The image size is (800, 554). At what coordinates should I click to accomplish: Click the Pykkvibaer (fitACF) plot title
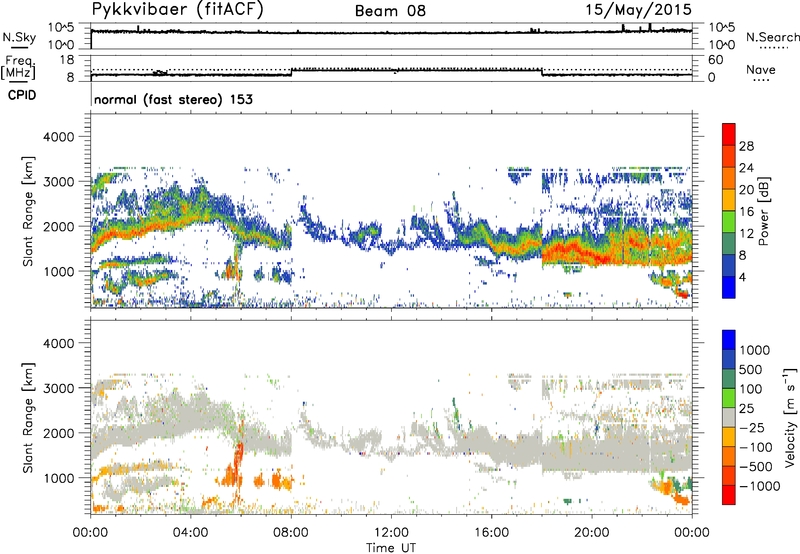pos(178,10)
